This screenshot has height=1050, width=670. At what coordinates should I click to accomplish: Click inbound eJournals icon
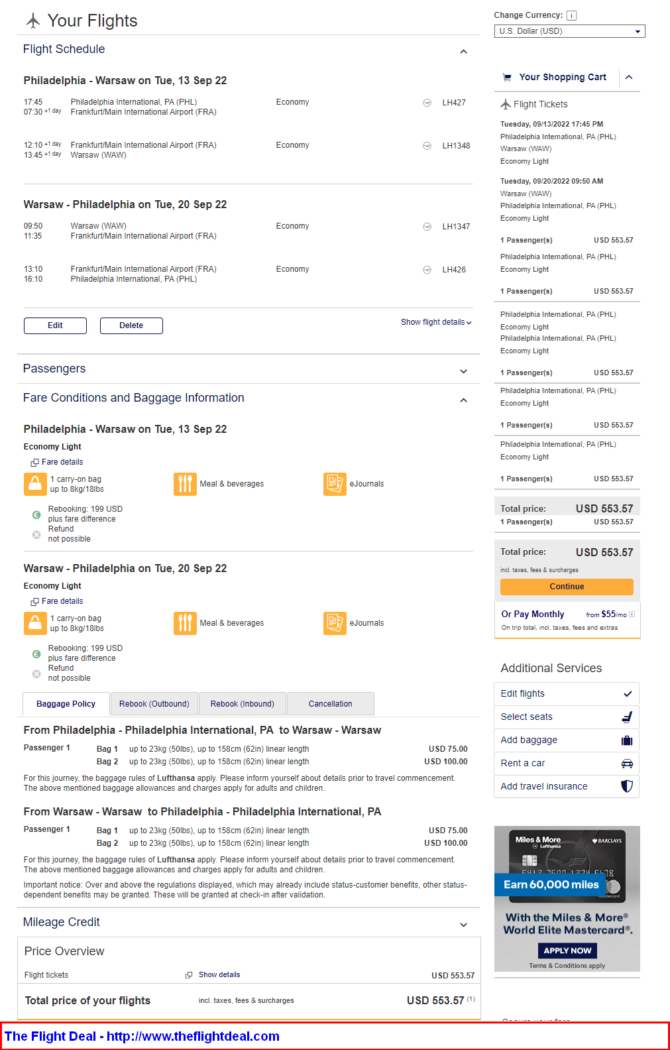pos(335,623)
